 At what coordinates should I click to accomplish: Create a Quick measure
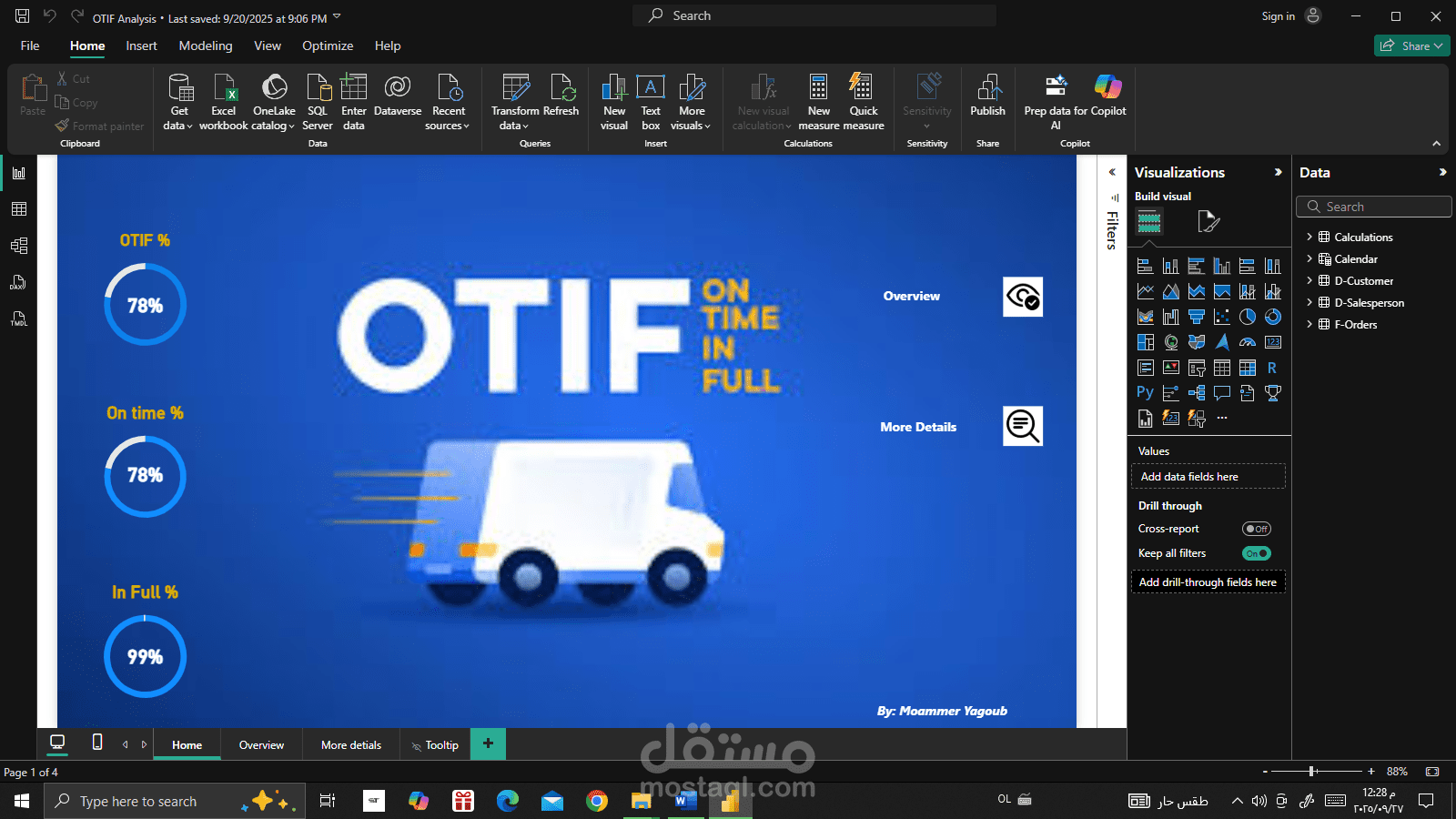click(864, 102)
